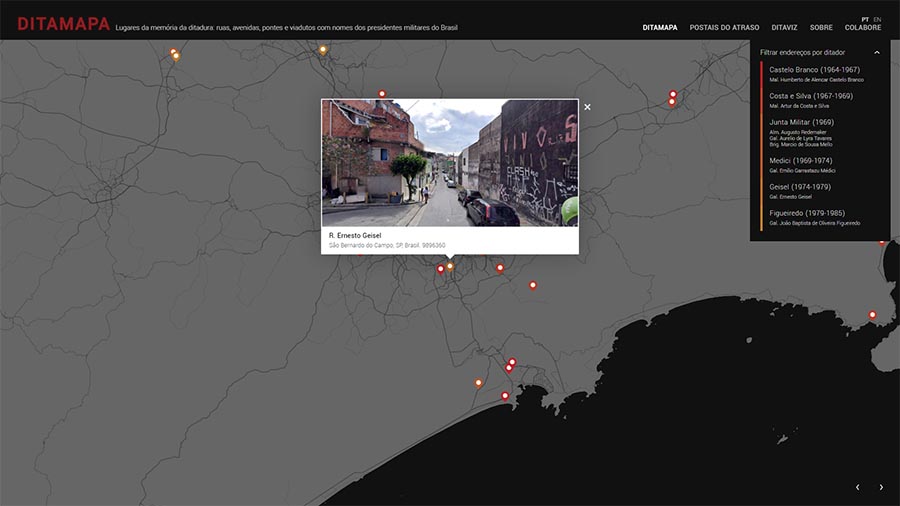900x506 pixels.
Task: Select the DITAMAPA navigation tab
Action: point(660,28)
